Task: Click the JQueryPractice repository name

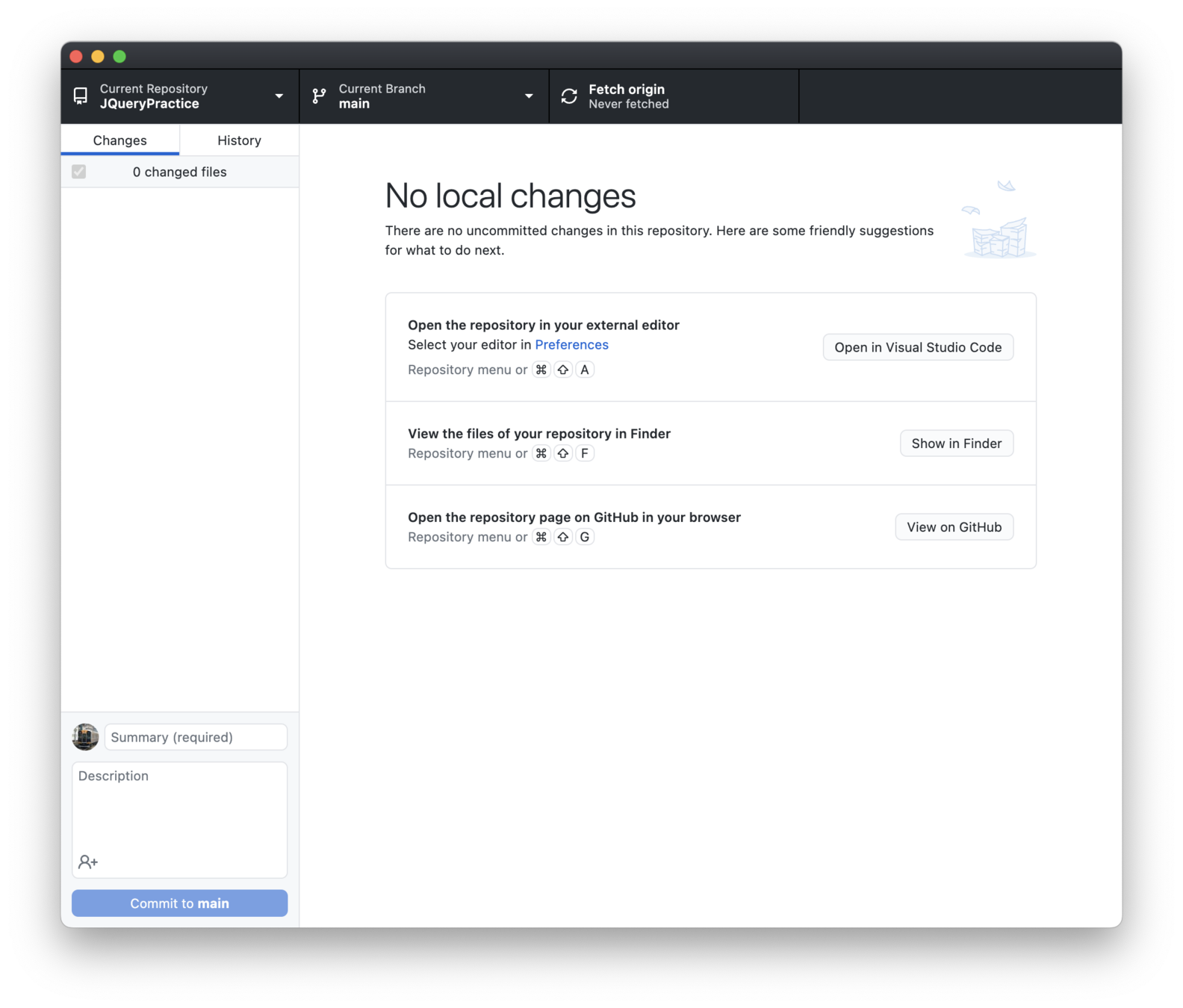Action: click(149, 104)
